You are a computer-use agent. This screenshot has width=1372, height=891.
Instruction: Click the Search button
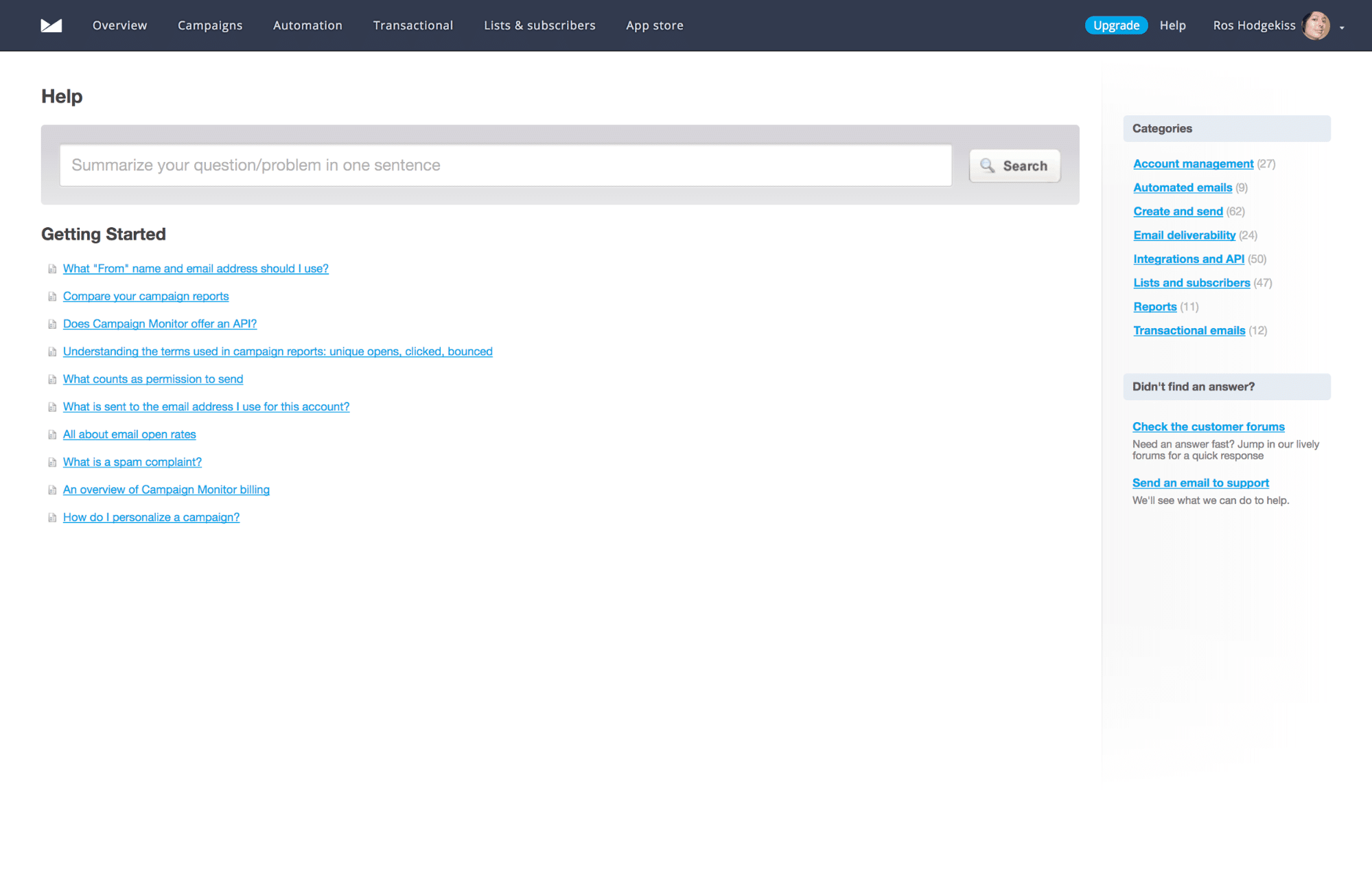click(1014, 165)
